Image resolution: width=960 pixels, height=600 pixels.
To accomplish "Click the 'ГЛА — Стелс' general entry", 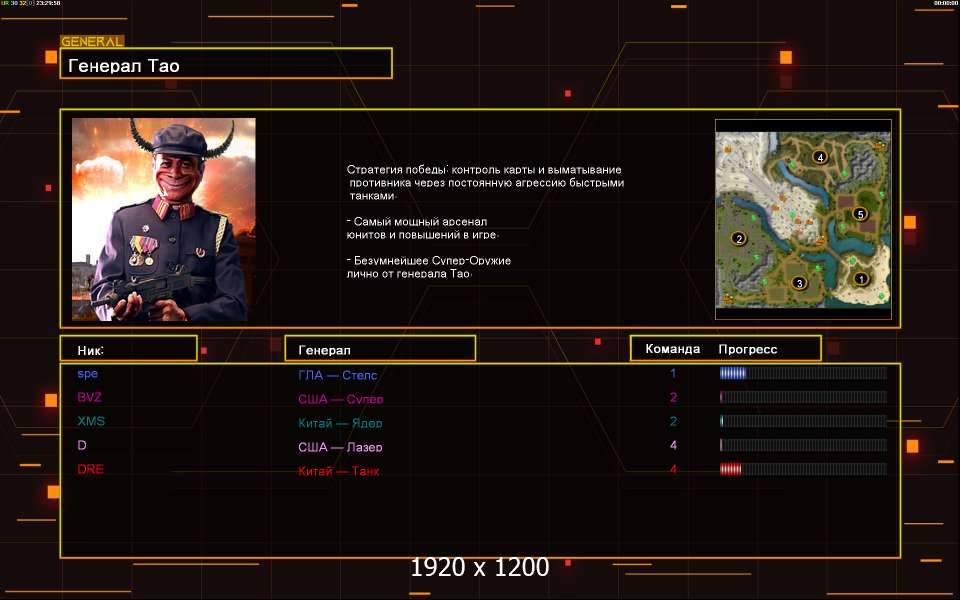I will pos(337,375).
